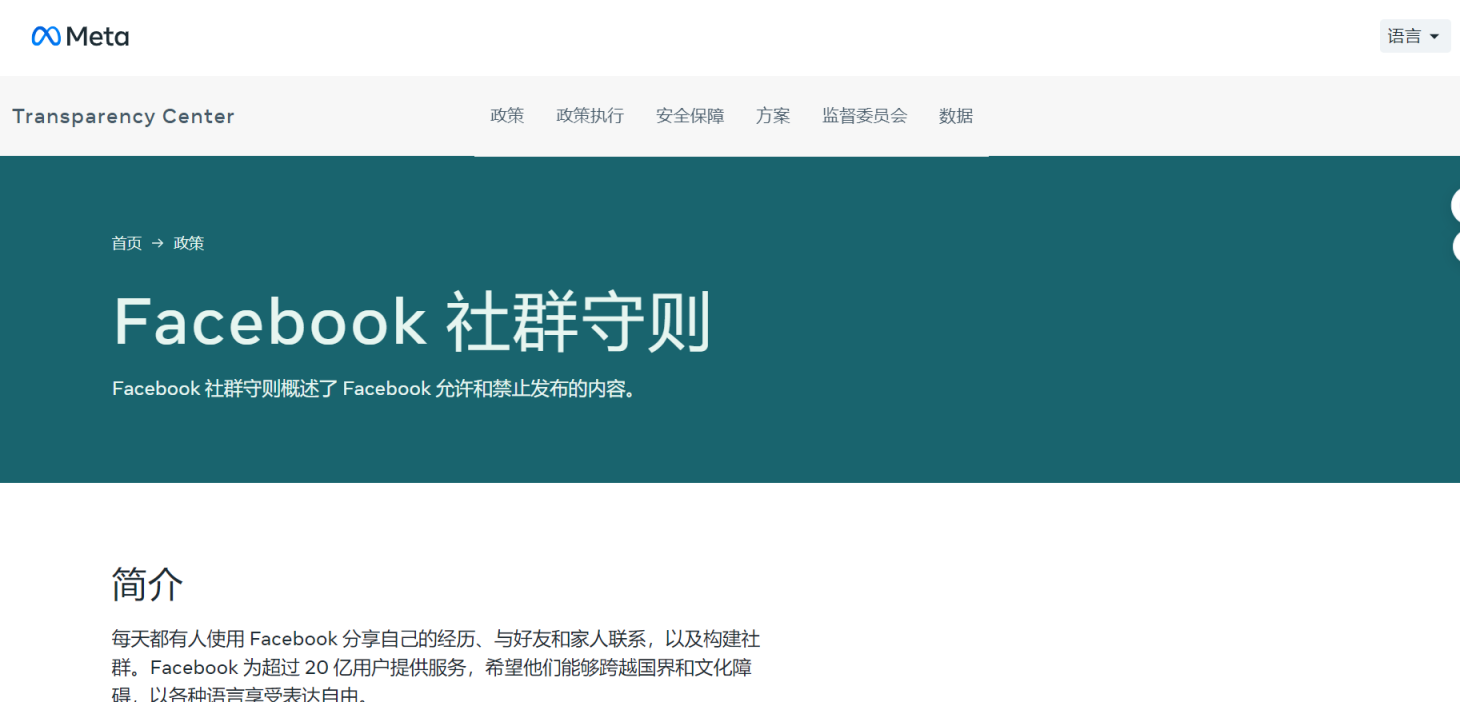Click the upper floating circular icon on right edge
Image resolution: width=1460 pixels, height=702 pixels.
(x=1456, y=203)
